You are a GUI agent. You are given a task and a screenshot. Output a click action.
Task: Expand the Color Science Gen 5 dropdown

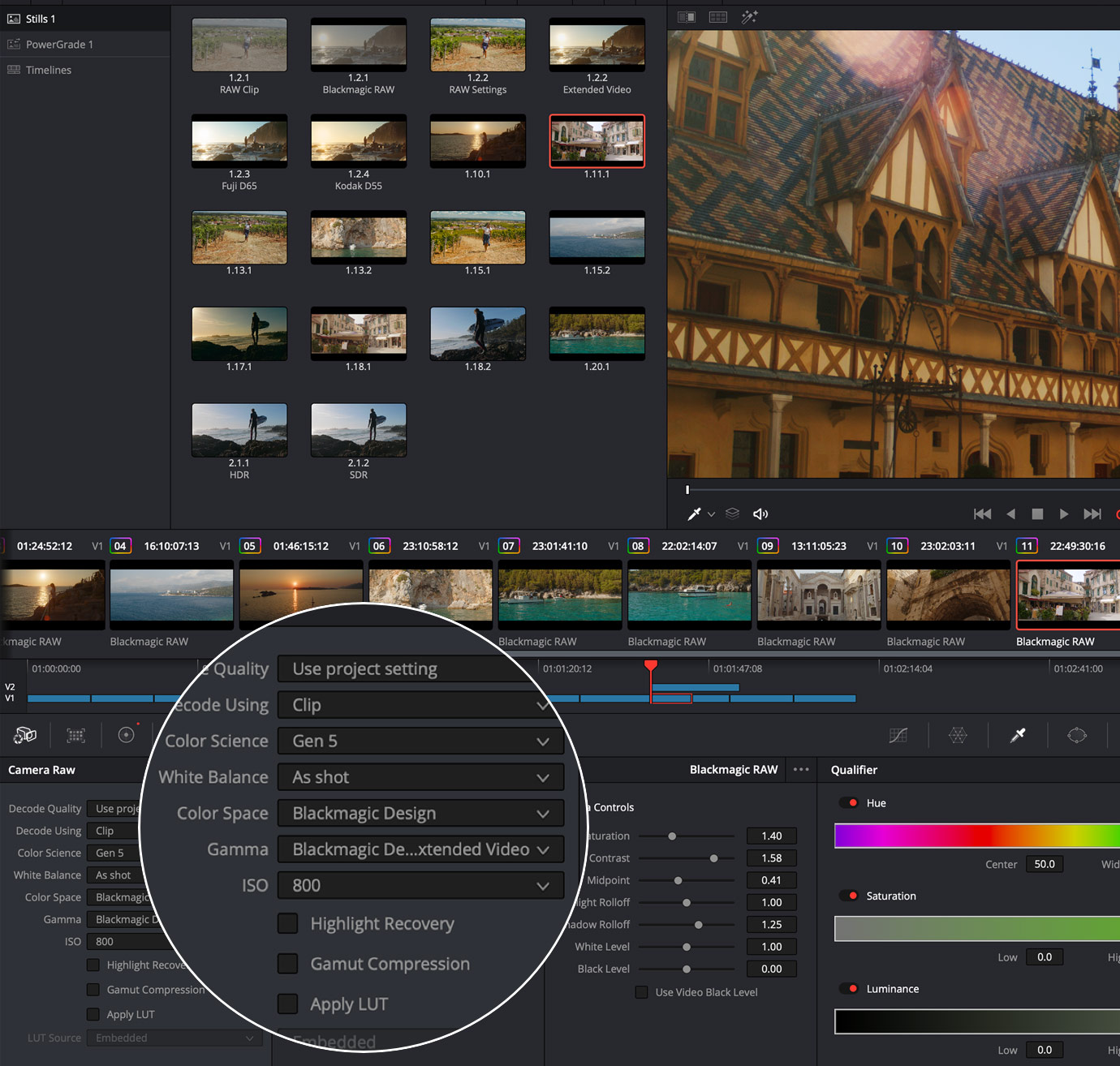point(420,741)
